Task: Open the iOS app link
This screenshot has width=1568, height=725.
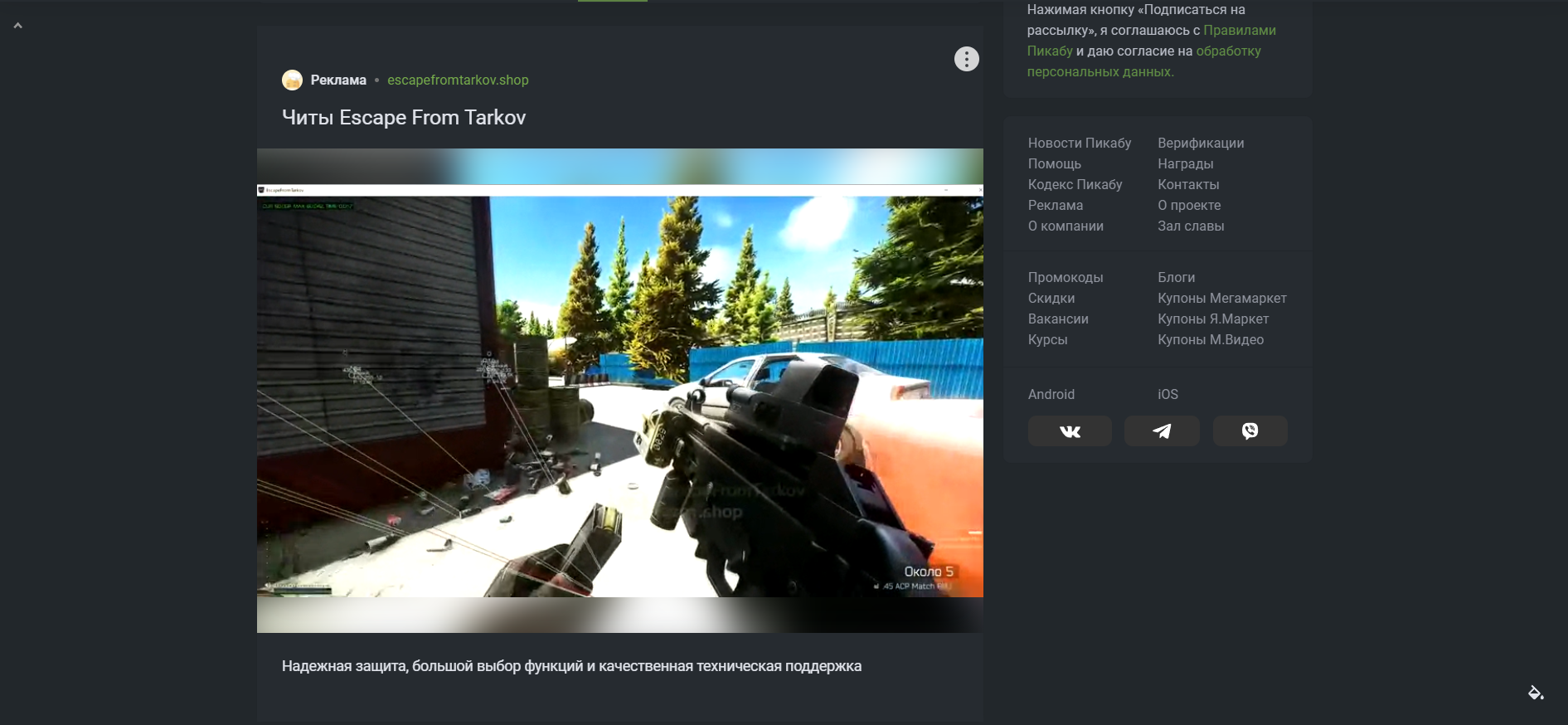Action: 1168,395
